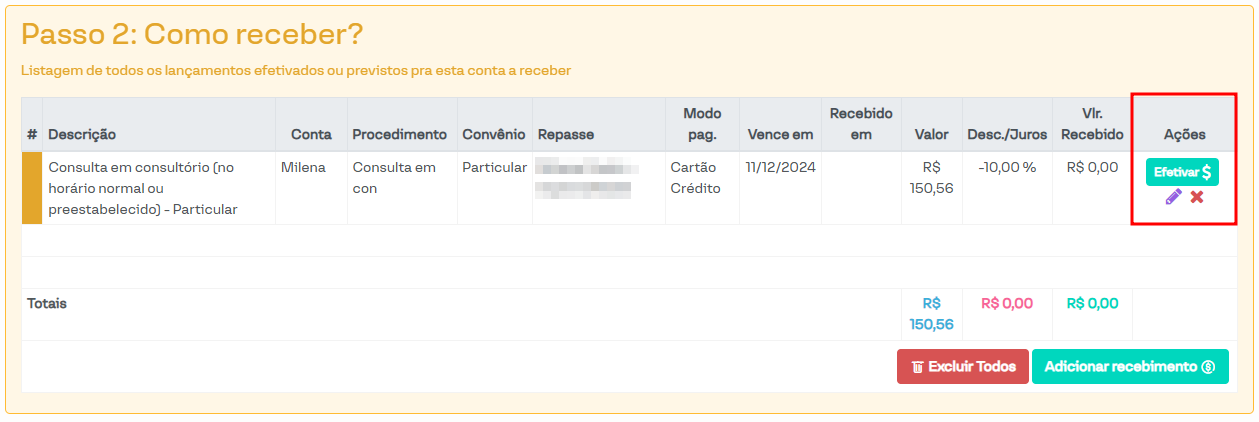This screenshot has width=1259, height=422.
Task: Click the red X delete icon
Action: 1197,197
